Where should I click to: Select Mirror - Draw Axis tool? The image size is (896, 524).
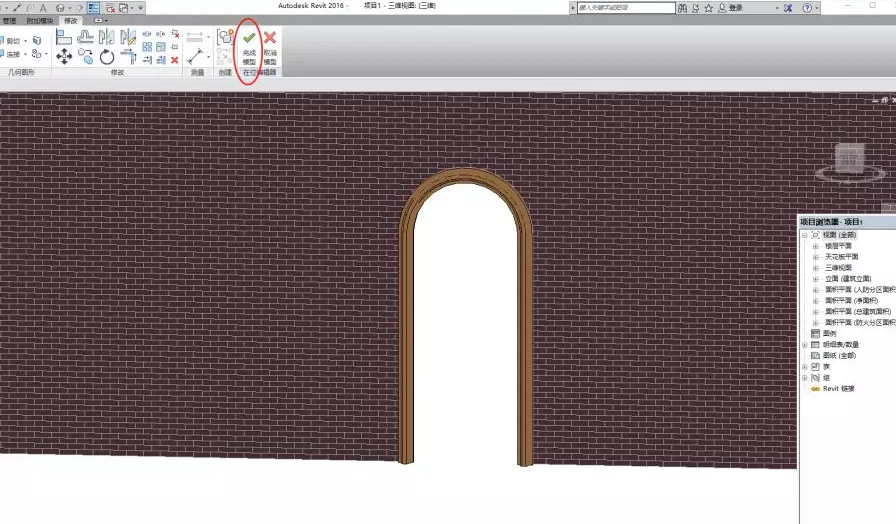pyautogui.click(x=129, y=37)
